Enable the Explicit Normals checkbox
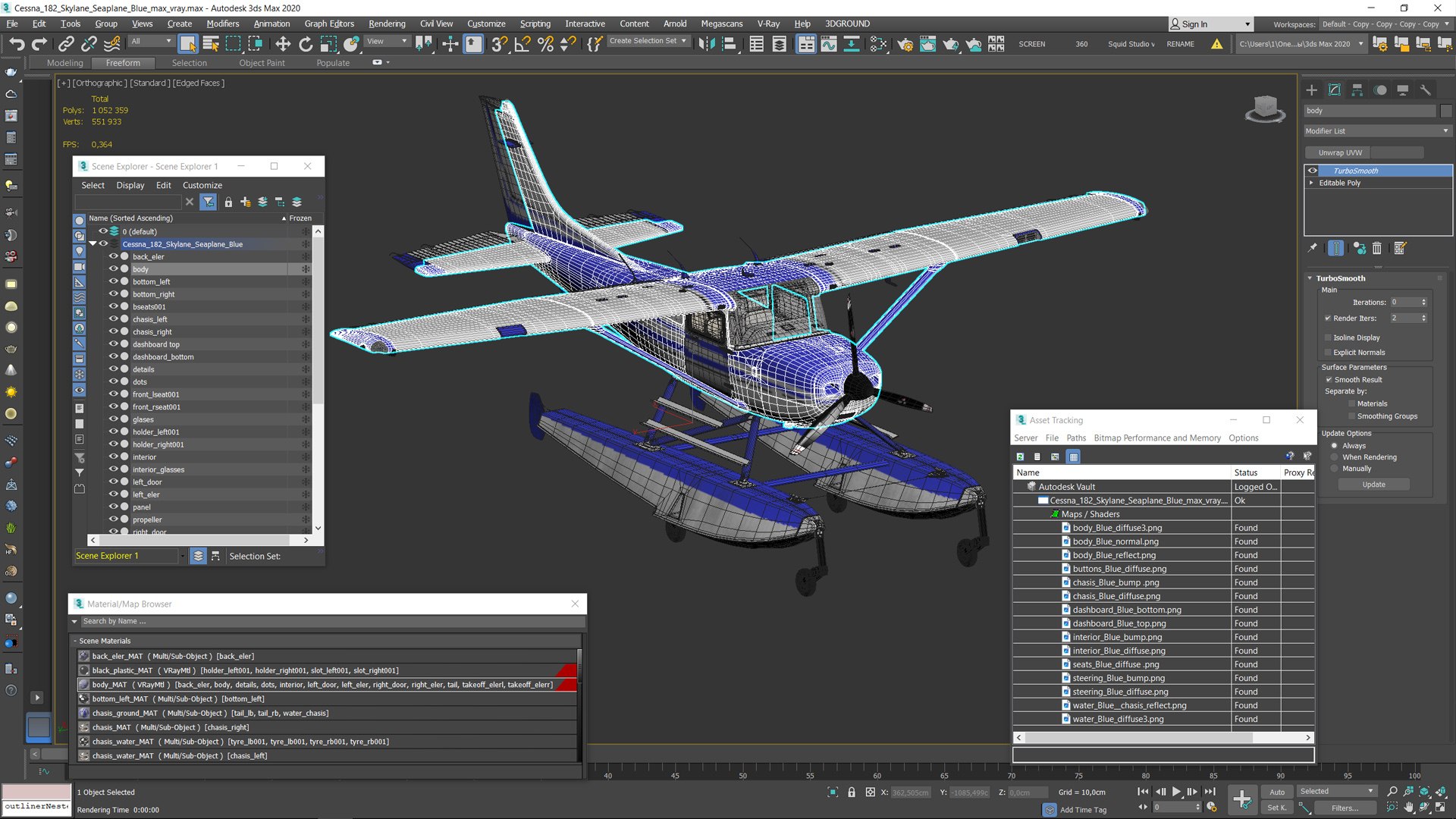 pos(1328,353)
